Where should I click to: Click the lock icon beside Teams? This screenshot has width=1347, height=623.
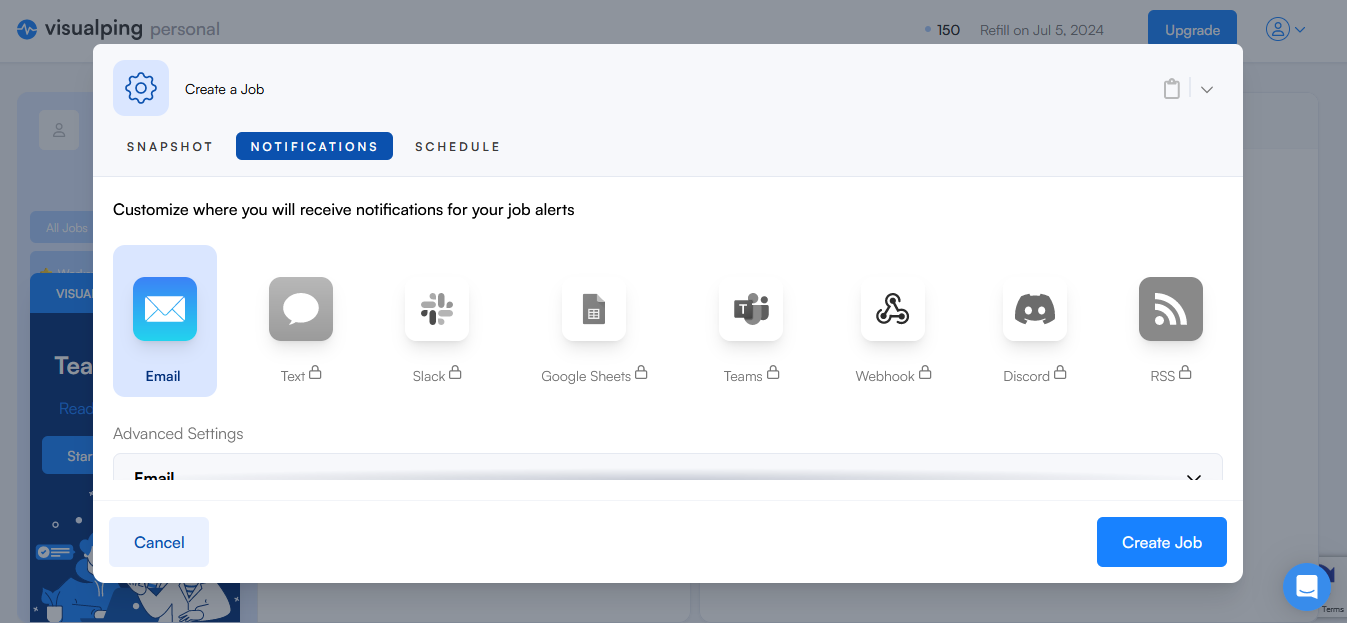point(773,373)
